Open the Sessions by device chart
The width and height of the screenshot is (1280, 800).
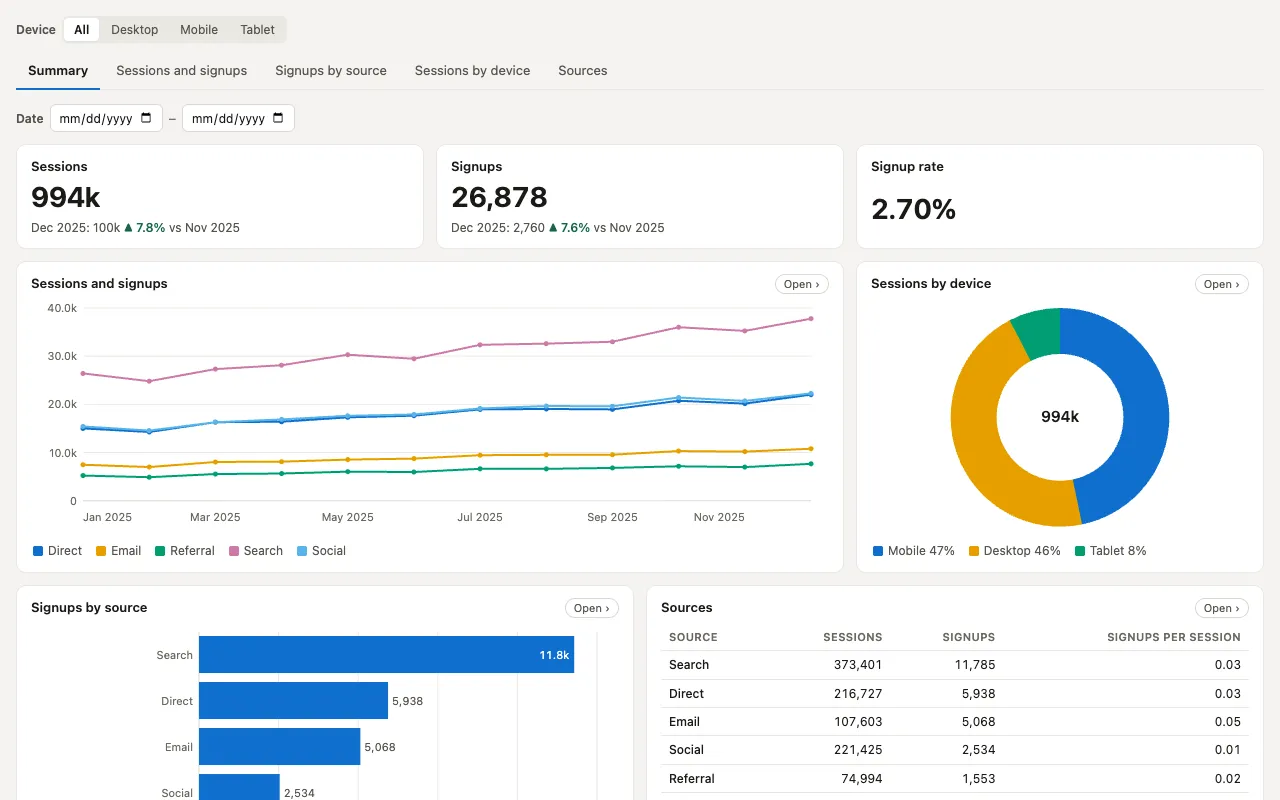click(x=1222, y=284)
